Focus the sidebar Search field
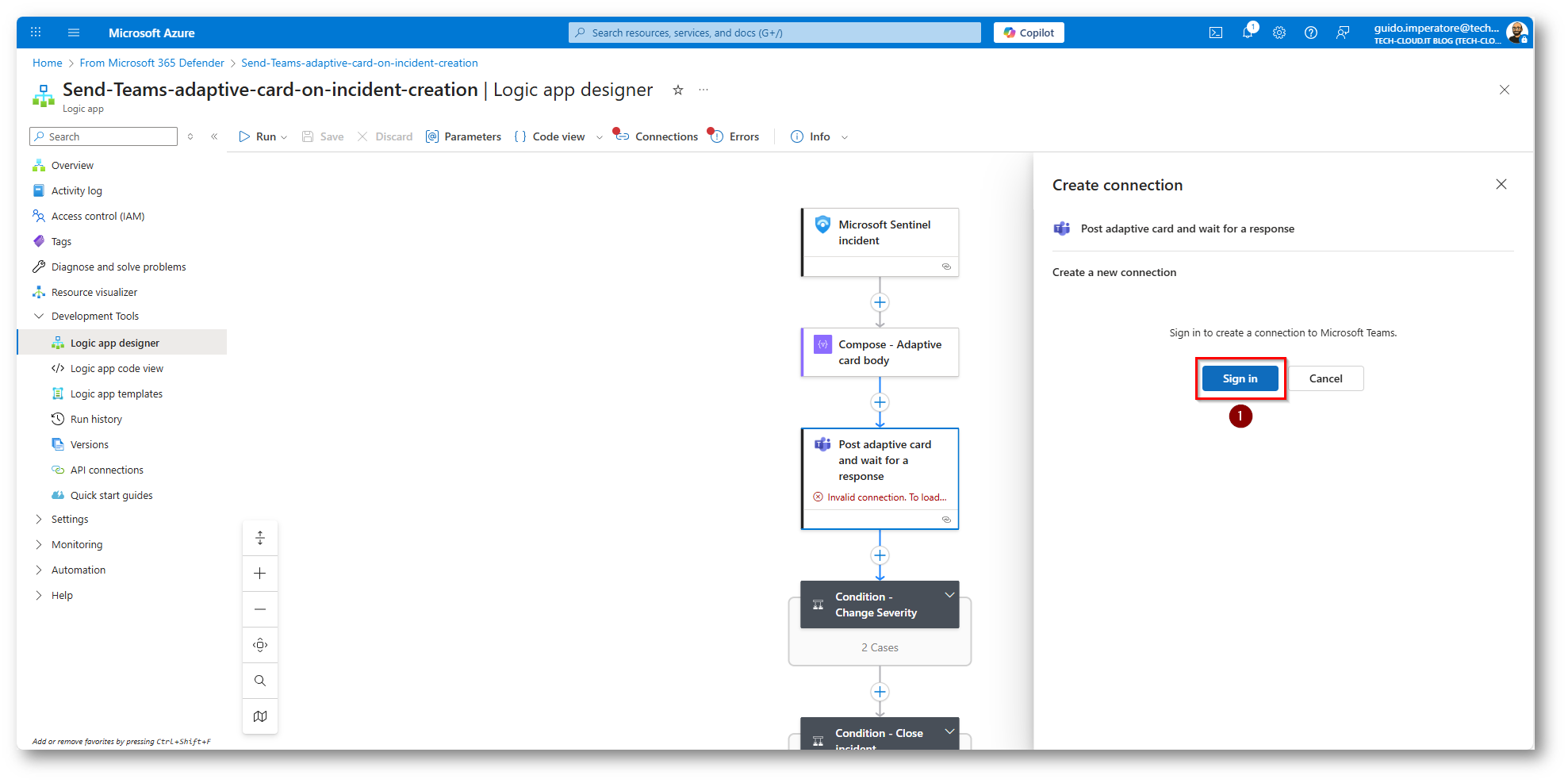The image size is (1568, 783). tap(103, 136)
